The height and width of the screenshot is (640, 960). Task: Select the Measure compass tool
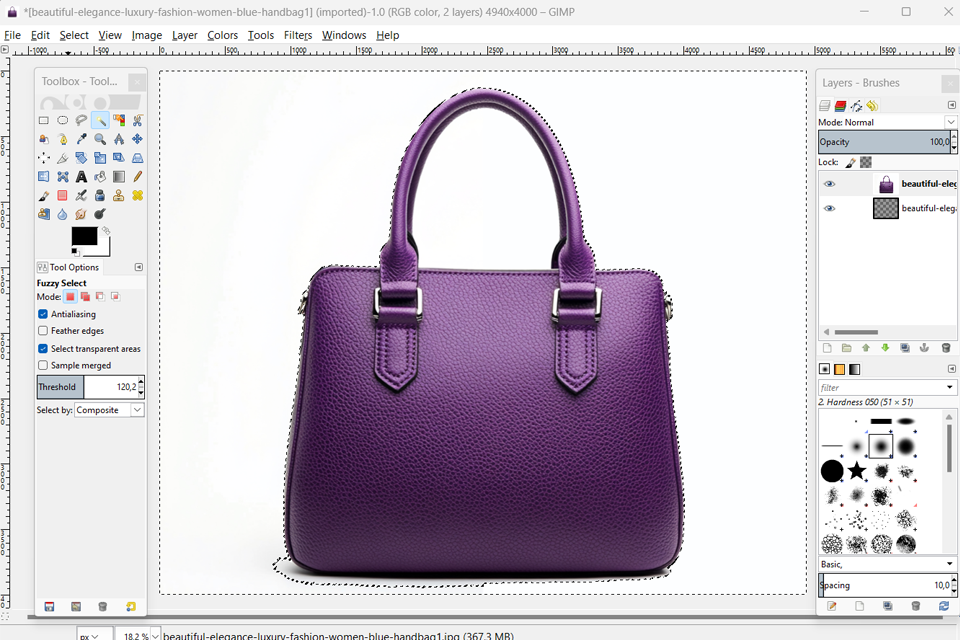click(x=119, y=140)
